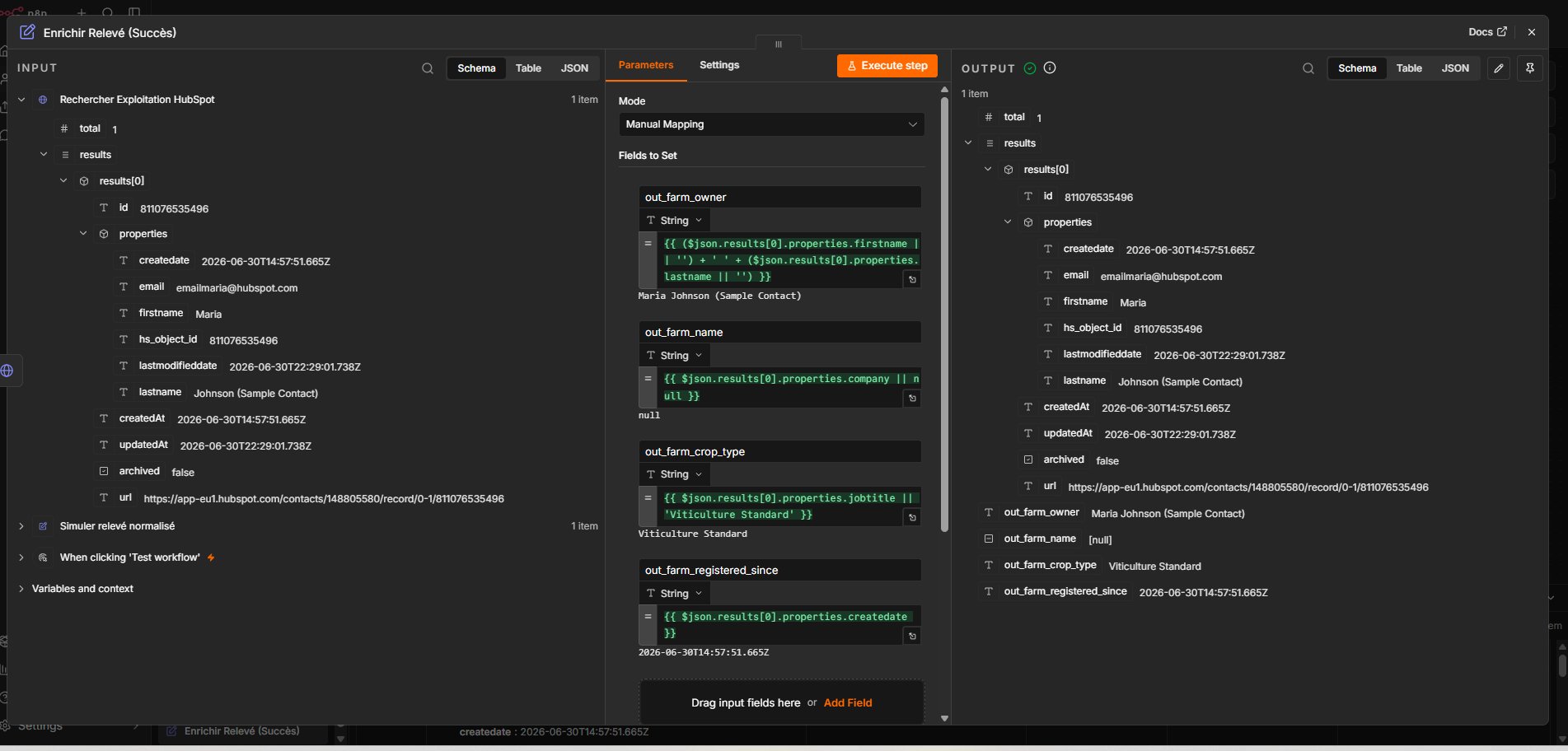Select OUTPUT Schema view
1568x751 pixels.
tap(1357, 68)
